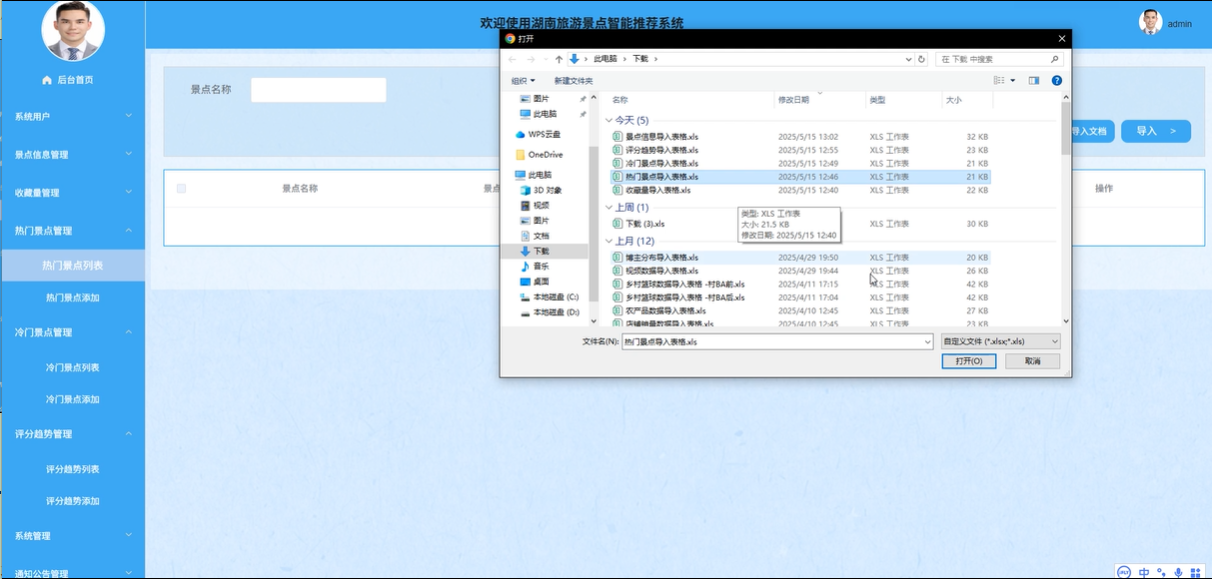The image size is (1212, 579).
Task: Click the navigation pane scrollbar
Action: click(x=594, y=225)
